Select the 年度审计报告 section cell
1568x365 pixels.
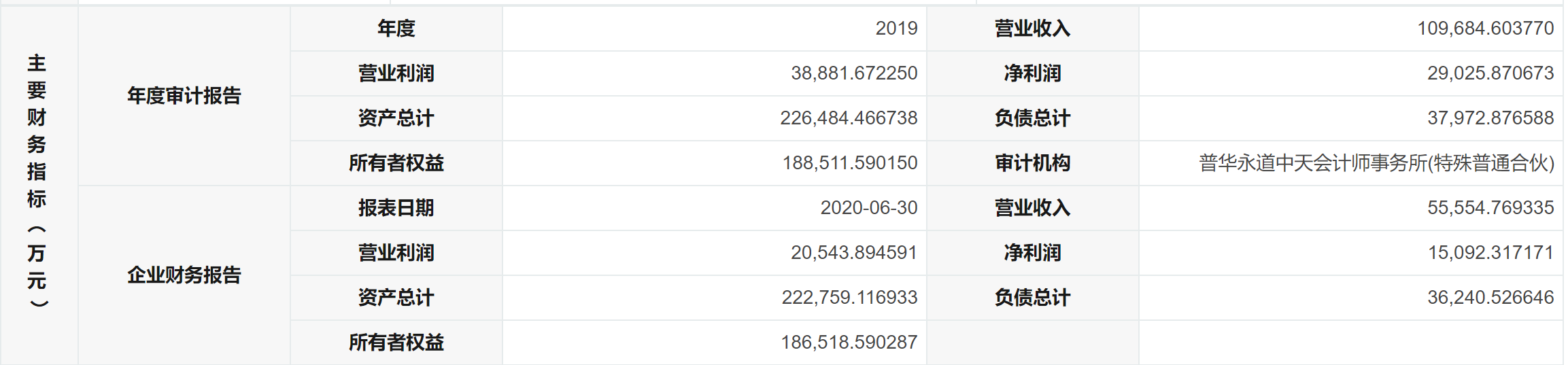click(184, 96)
